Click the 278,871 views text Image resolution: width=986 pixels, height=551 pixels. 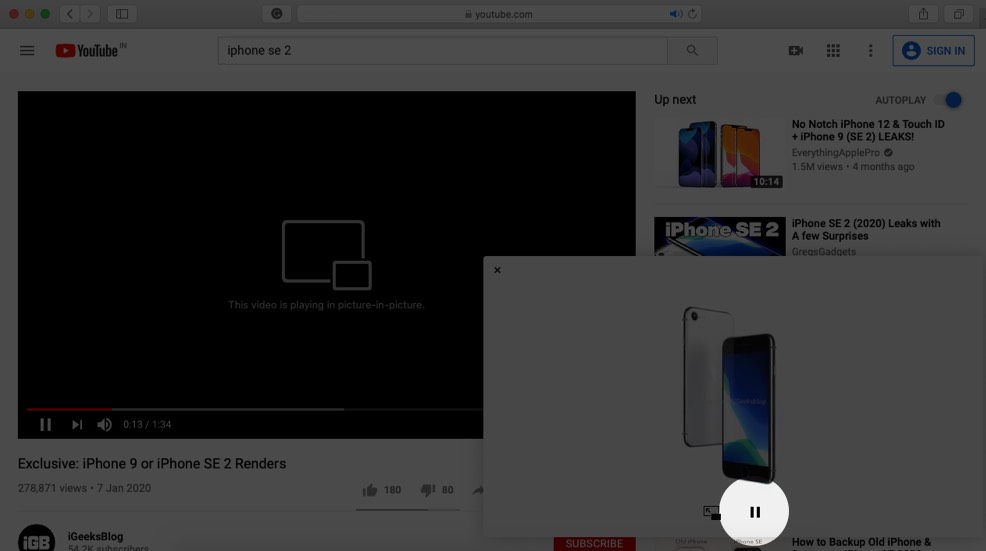(x=52, y=488)
